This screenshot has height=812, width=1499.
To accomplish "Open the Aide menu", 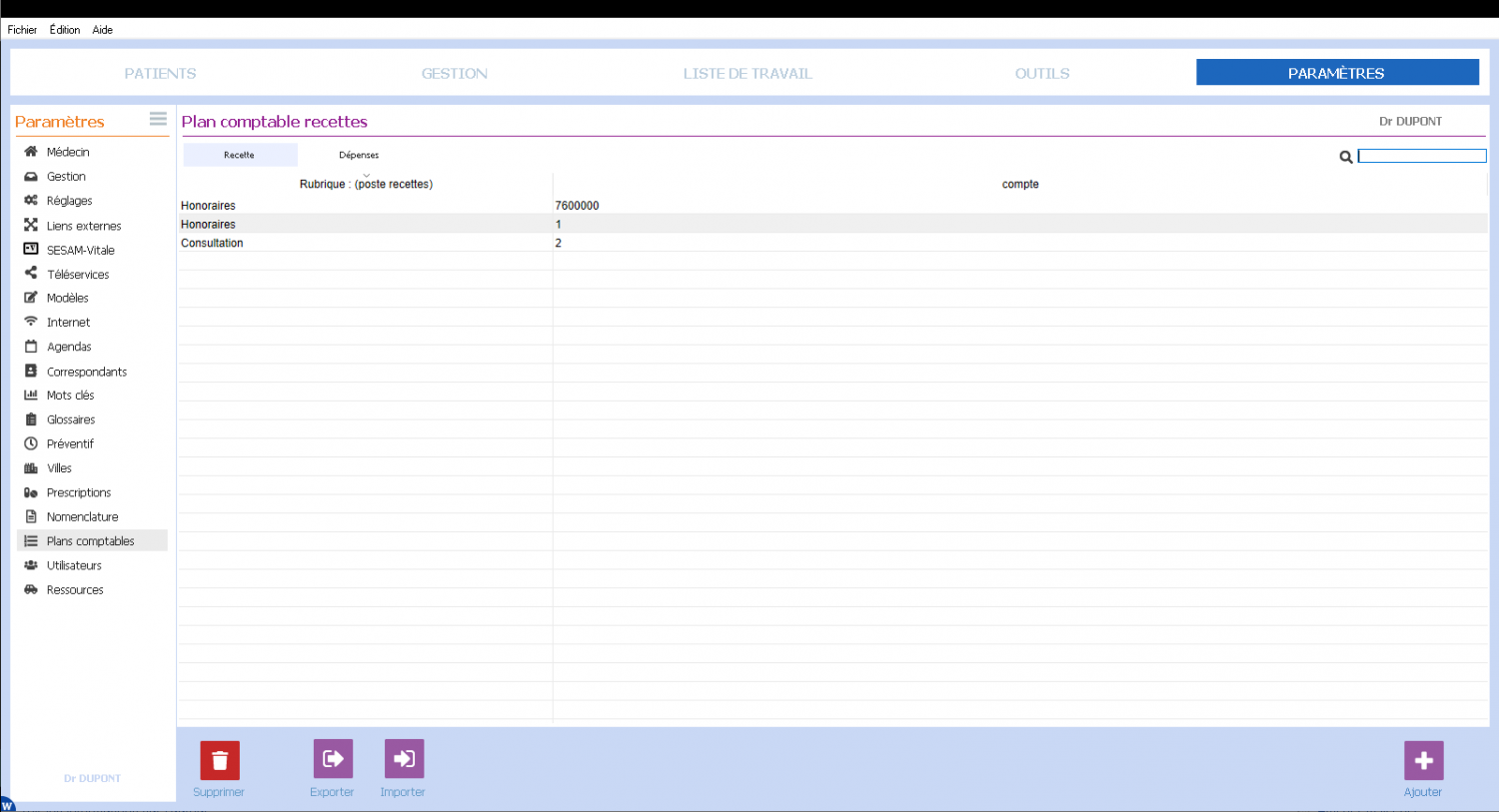I will click(102, 30).
